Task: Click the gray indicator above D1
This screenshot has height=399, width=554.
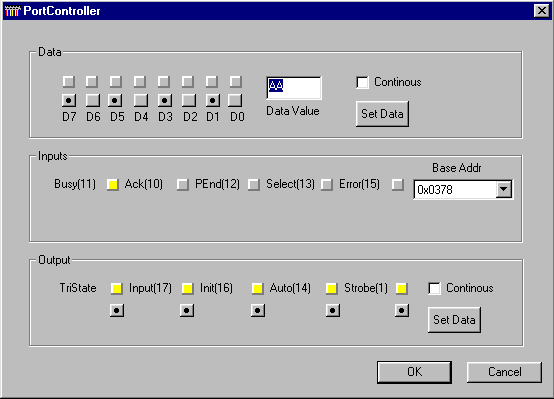Action: (x=212, y=82)
